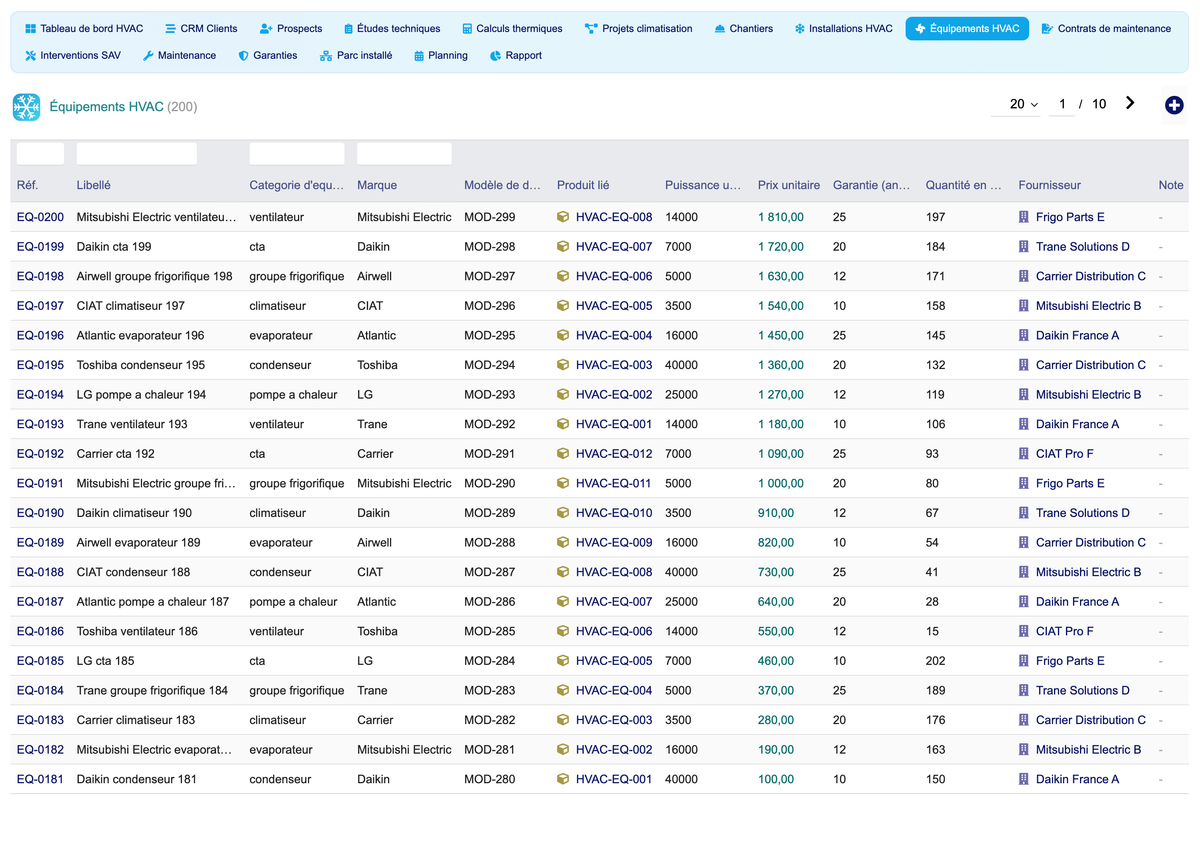The height and width of the screenshot is (842, 1200).
Task: Click supplier icon in the EQ-0185 row
Action: click(x=1024, y=661)
